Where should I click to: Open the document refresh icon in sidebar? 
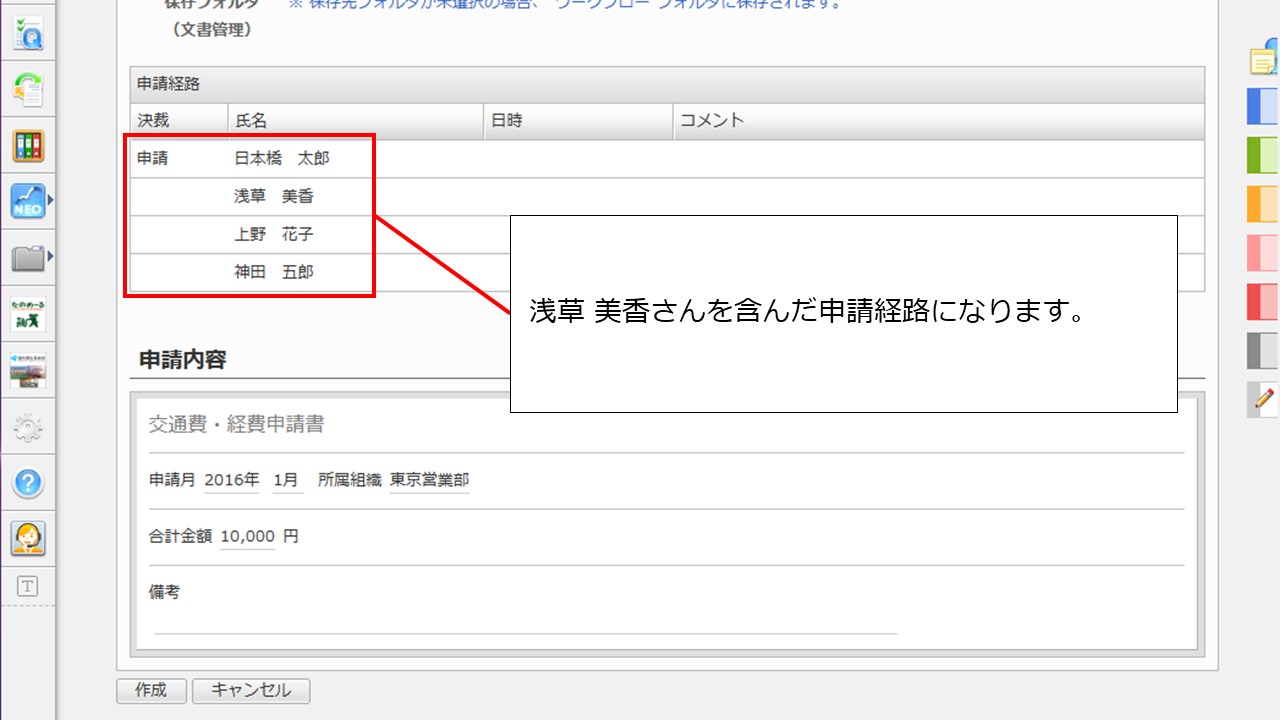(28, 90)
